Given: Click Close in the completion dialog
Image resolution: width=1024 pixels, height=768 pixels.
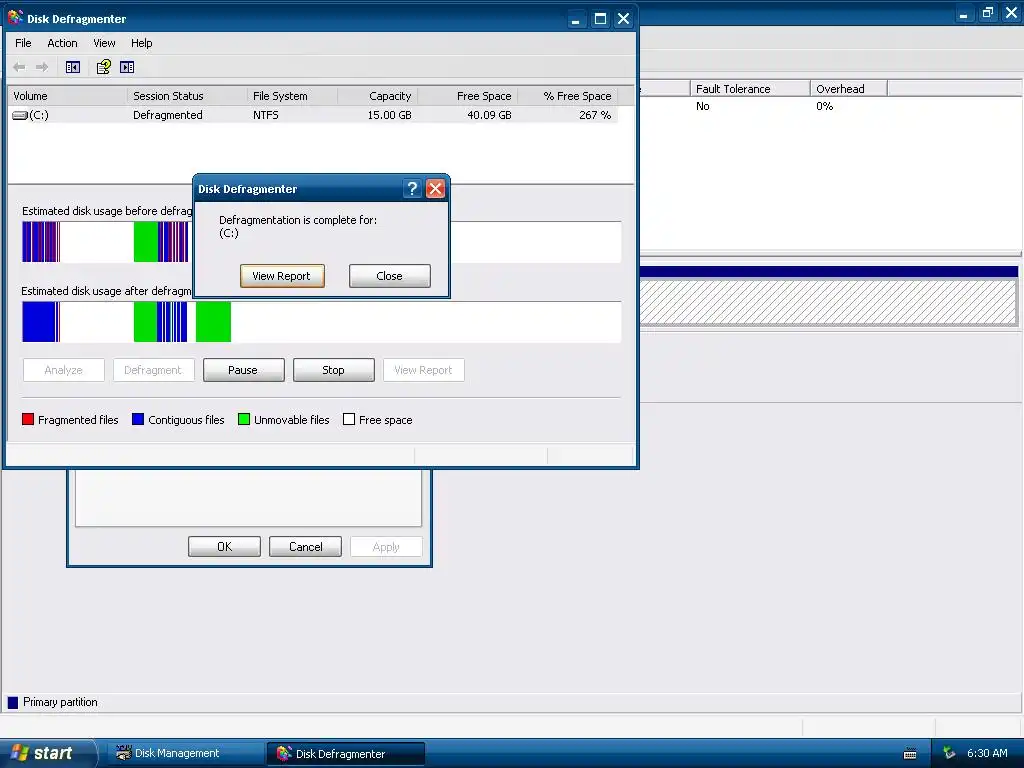Looking at the screenshot, I should [x=389, y=276].
